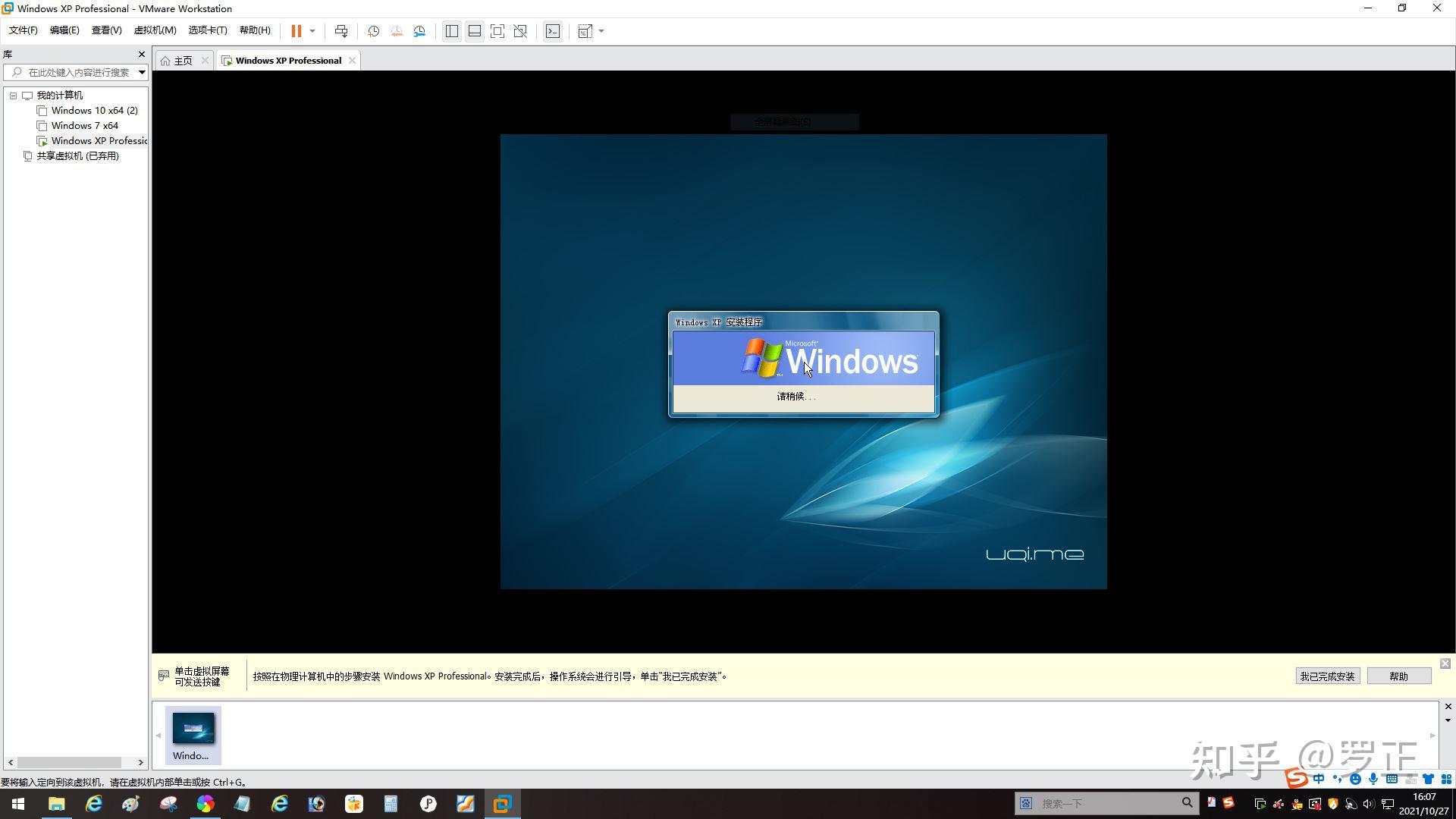This screenshot has height=819, width=1456.
Task: Toggle the console view button
Action: (x=553, y=31)
